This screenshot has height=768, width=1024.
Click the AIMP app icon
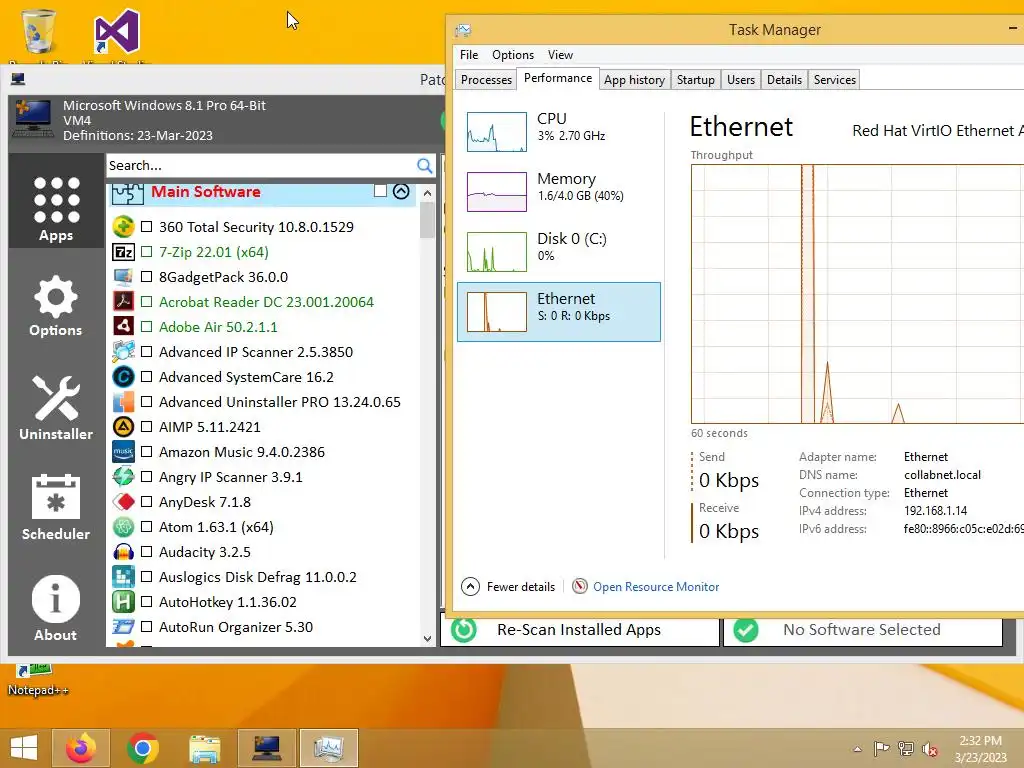point(123,427)
